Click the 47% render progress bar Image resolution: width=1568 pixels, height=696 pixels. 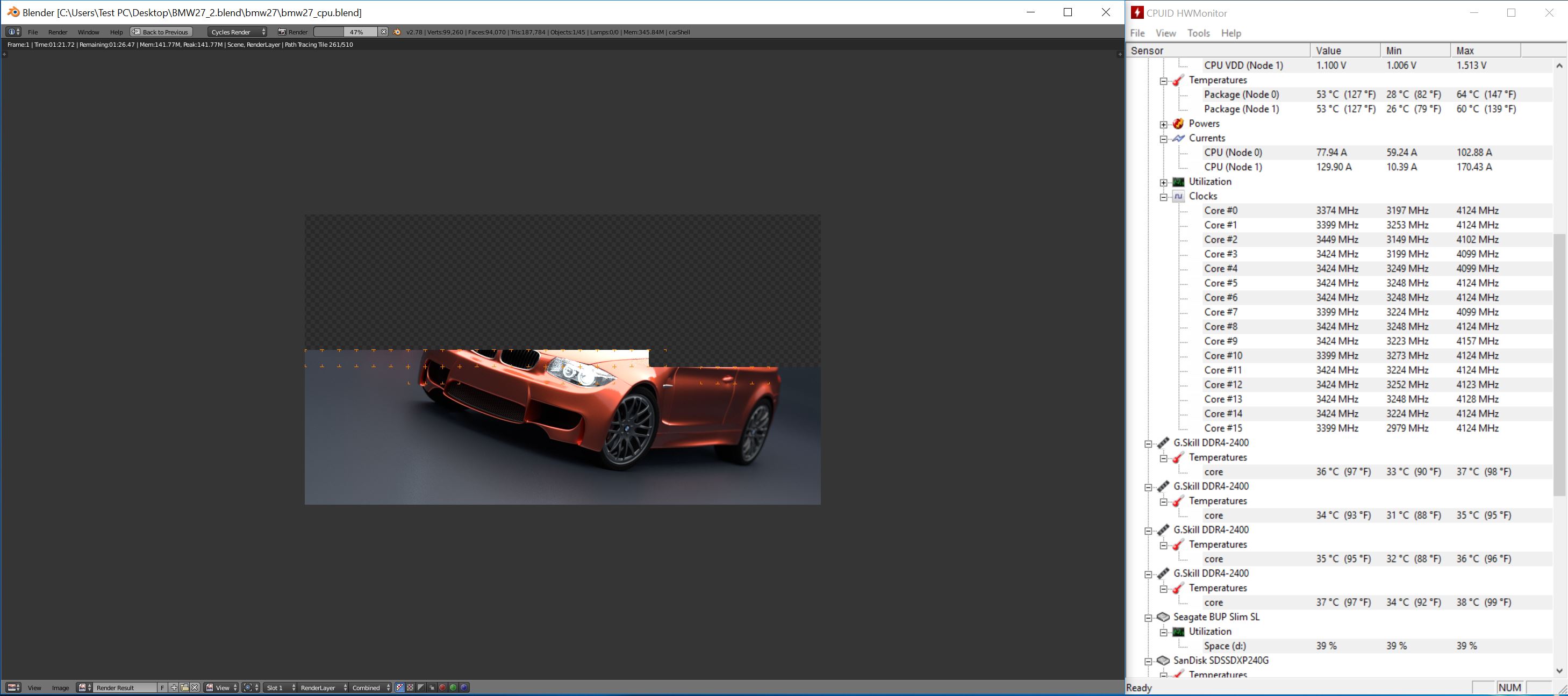click(x=346, y=32)
